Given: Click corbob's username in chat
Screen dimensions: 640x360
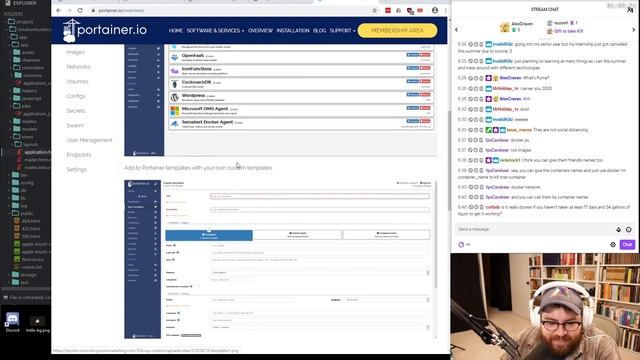Looking at the screenshot, I should click(x=493, y=207).
